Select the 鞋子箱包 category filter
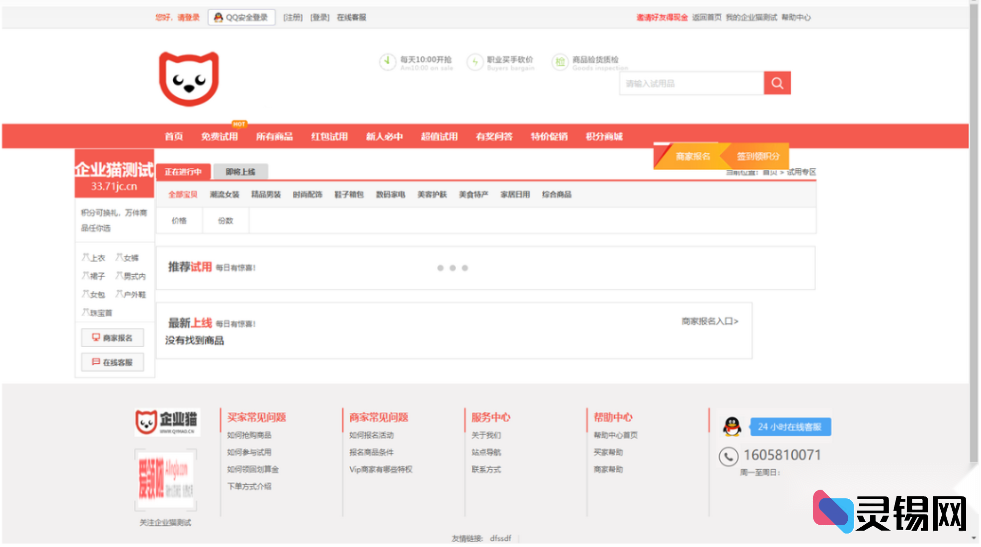The image size is (981, 547). [349, 195]
